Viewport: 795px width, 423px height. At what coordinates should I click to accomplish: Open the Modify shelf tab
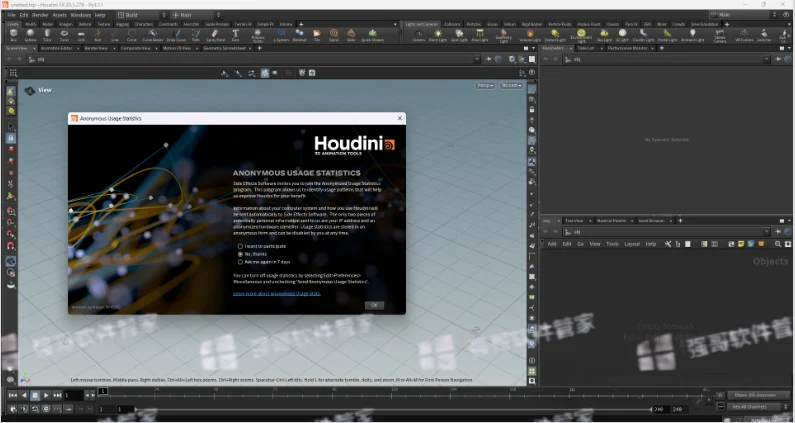[30, 24]
